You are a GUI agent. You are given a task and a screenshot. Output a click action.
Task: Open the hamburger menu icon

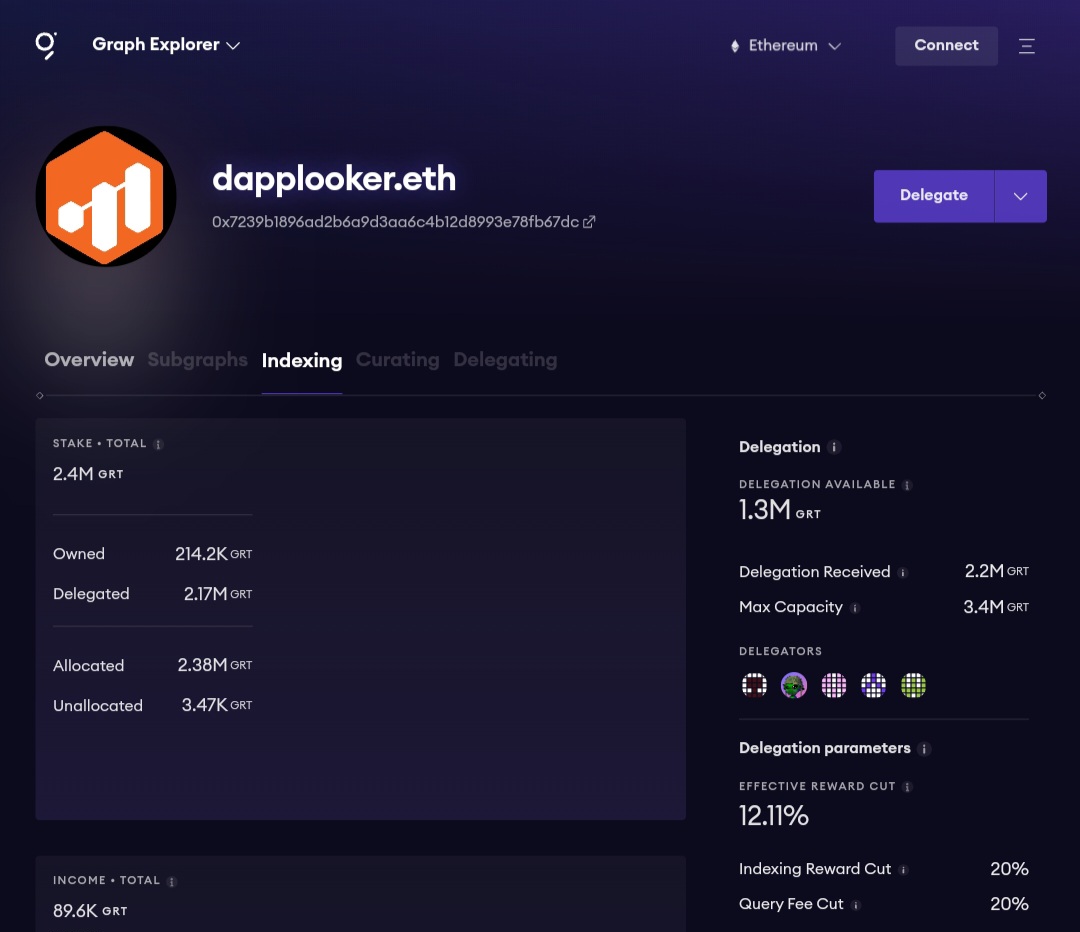coord(1027,45)
